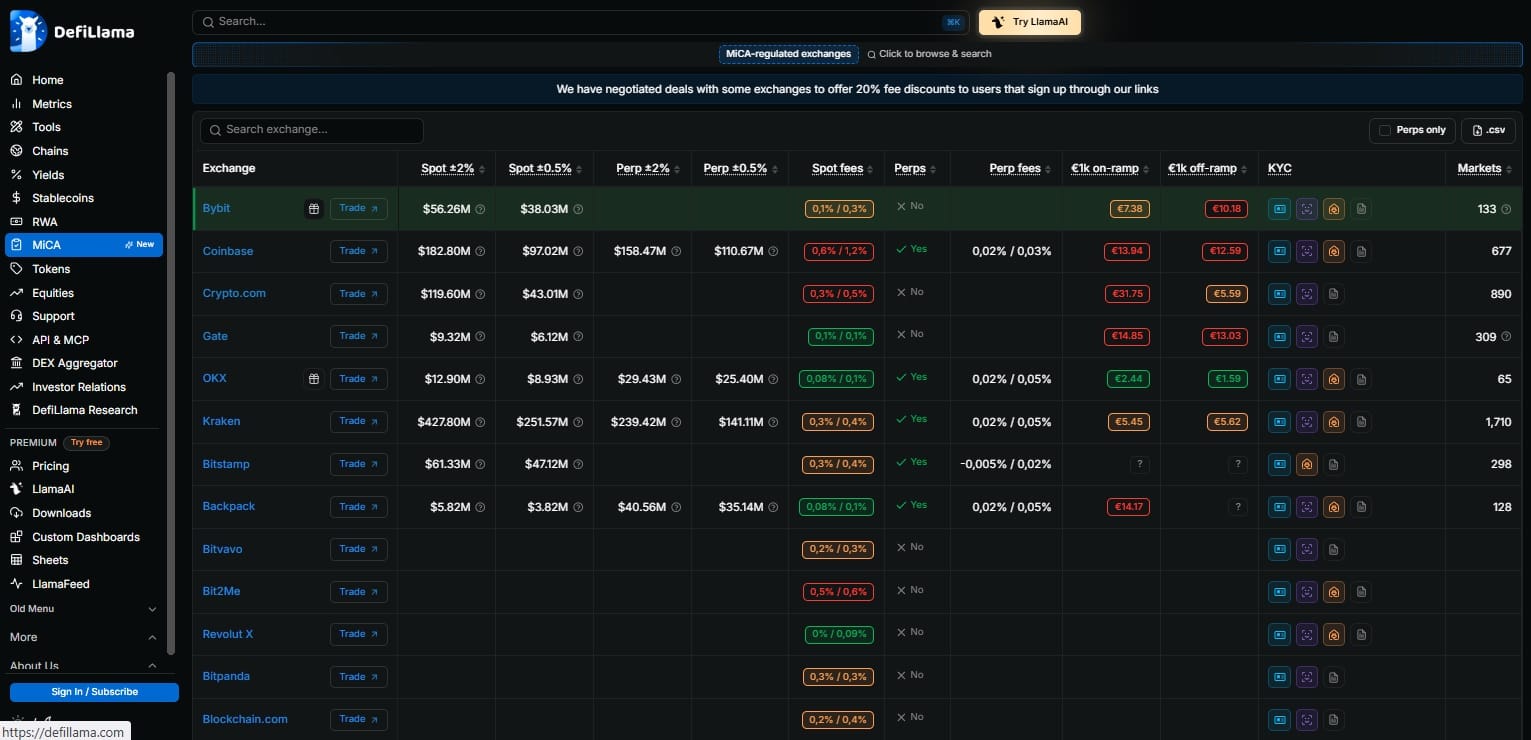The image size is (1531, 740).
Task: Click the Try free premium badge
Action: 87,442
